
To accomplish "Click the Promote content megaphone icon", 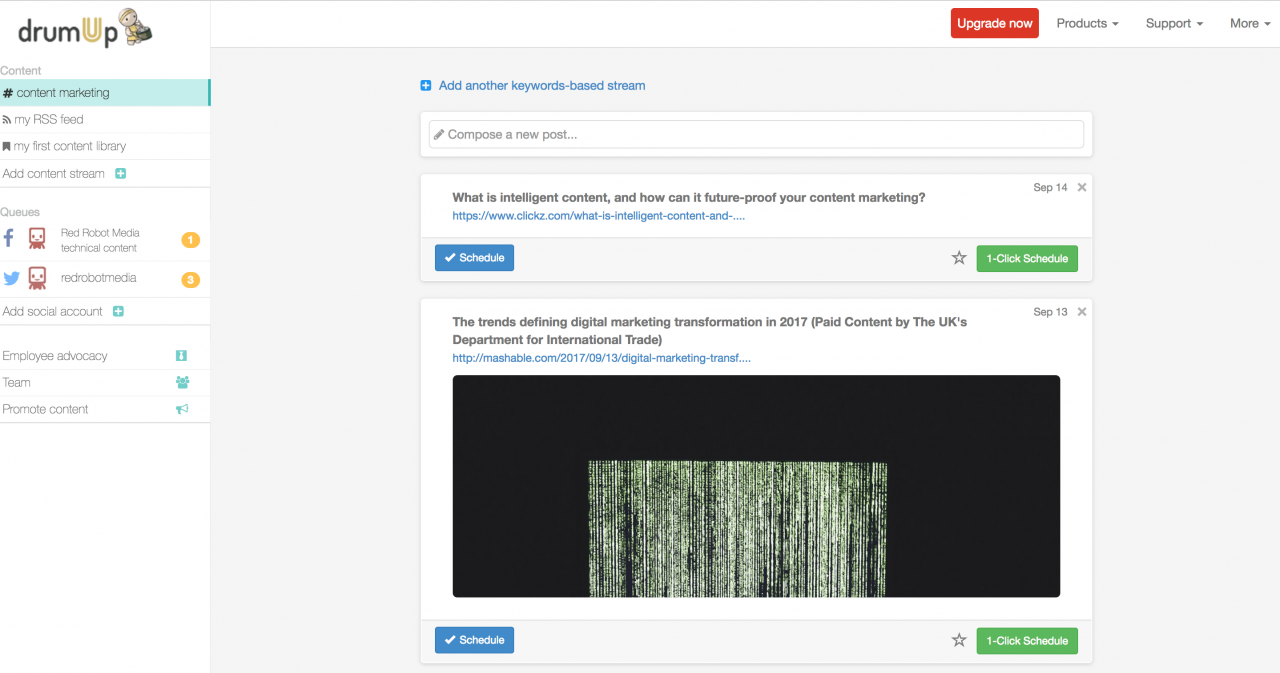I will (x=182, y=409).
